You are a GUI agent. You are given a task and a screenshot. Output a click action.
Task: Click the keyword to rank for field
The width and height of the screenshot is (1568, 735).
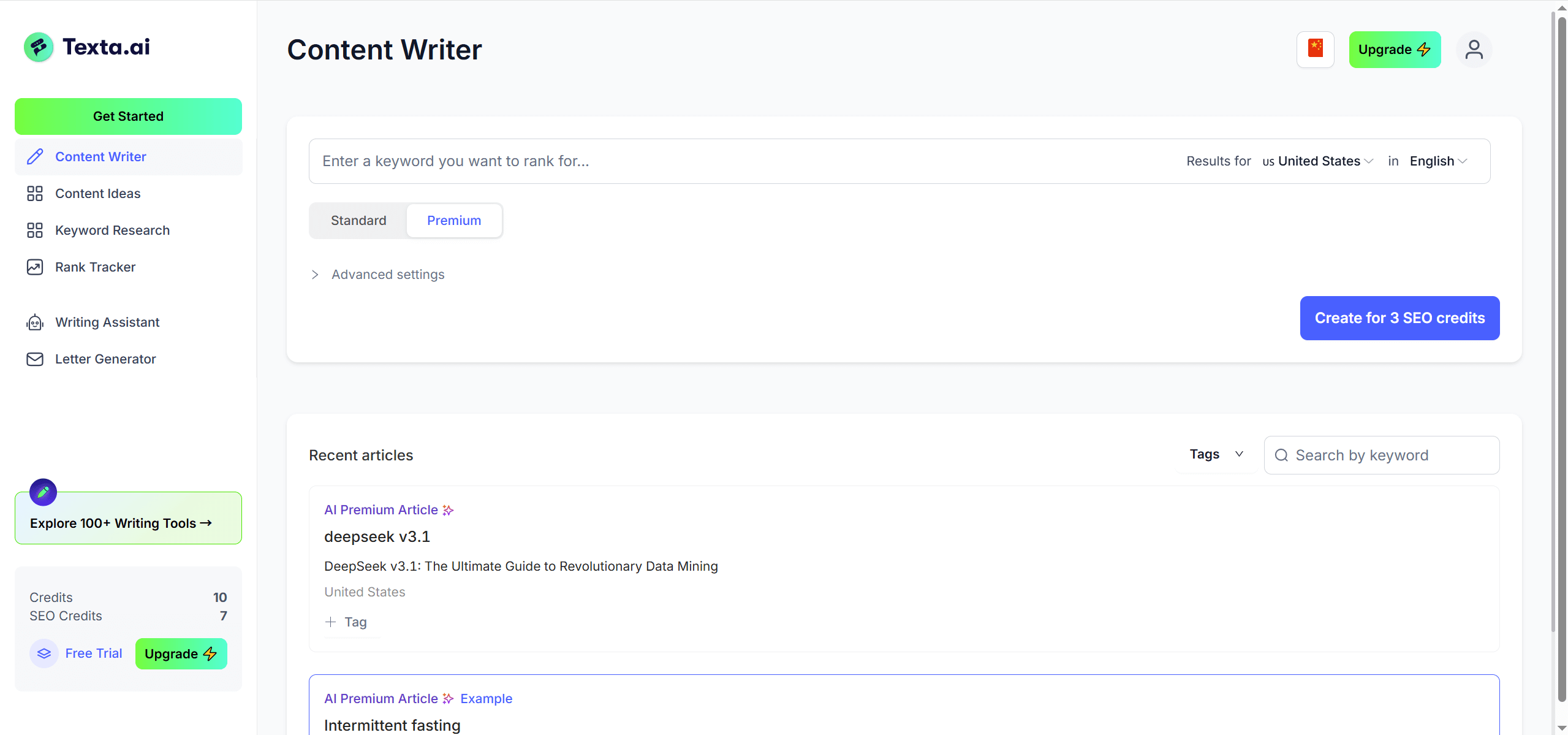[735, 161]
